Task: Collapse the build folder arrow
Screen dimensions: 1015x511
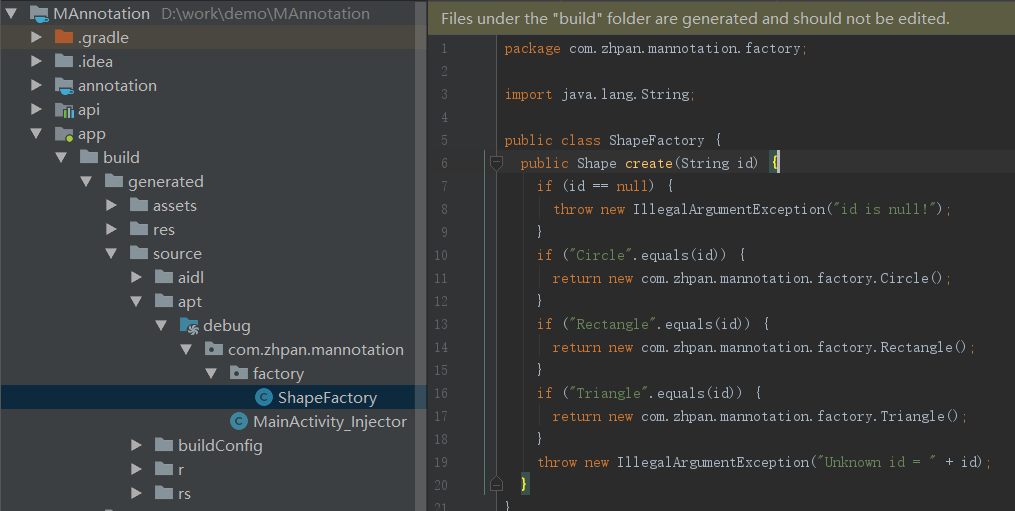Action: (61, 157)
